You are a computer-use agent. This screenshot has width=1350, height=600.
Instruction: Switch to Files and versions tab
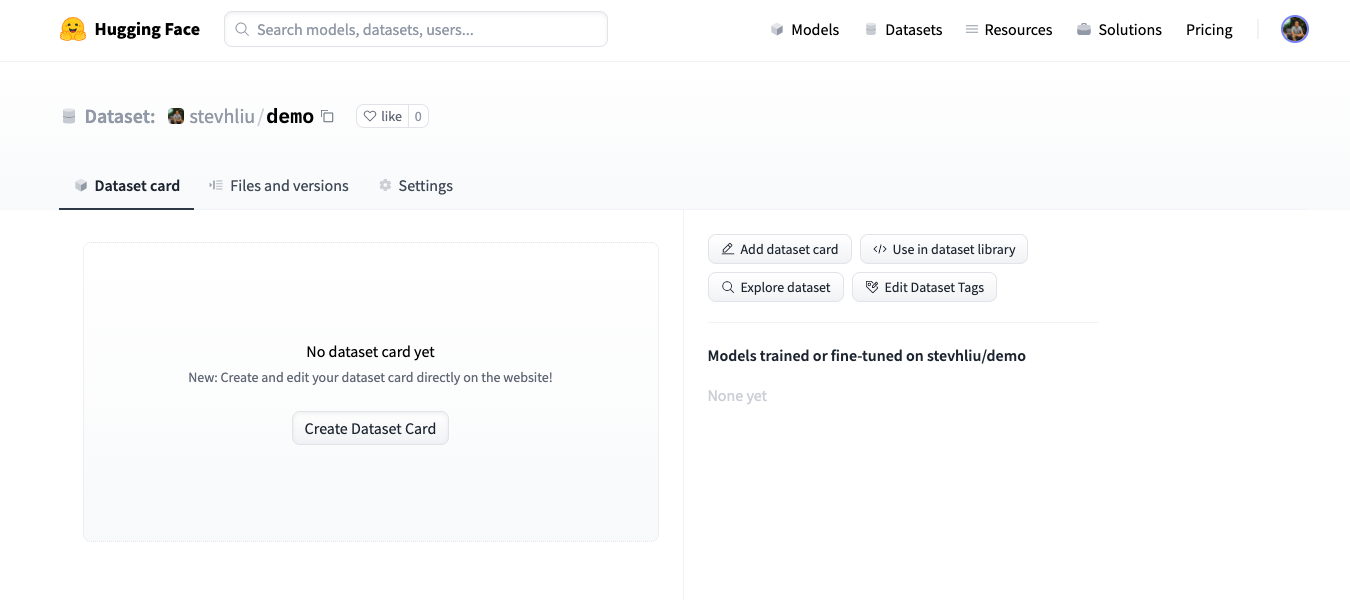click(279, 186)
